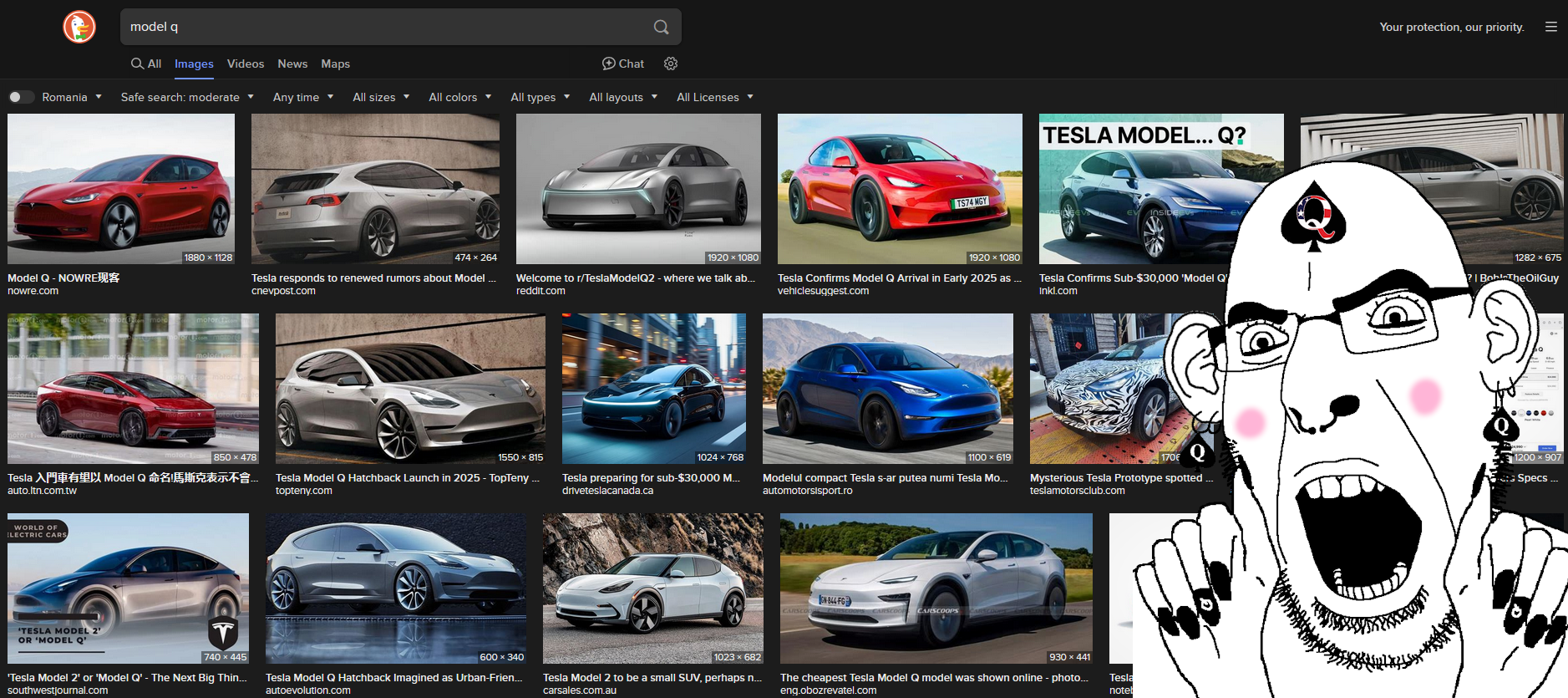Screen dimensions: 1568x698
Task: Click title 'The cheapest Tesla Model Q model was shown'
Action: [934, 678]
